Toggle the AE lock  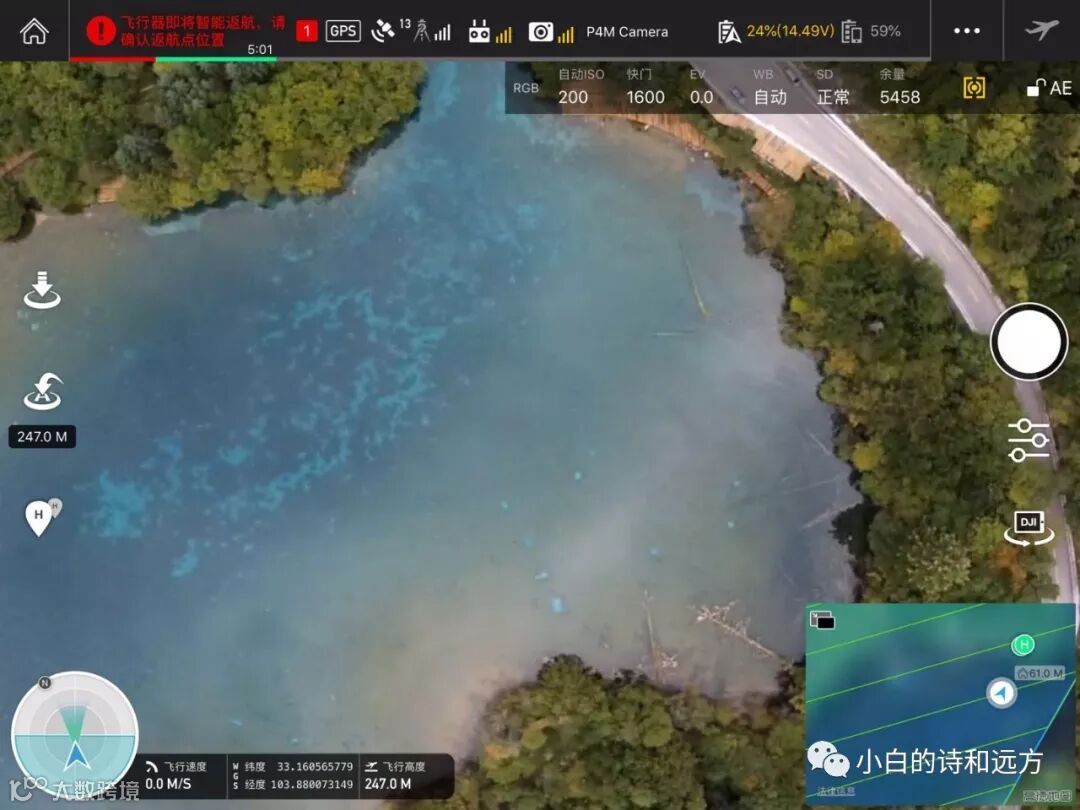pos(1049,88)
